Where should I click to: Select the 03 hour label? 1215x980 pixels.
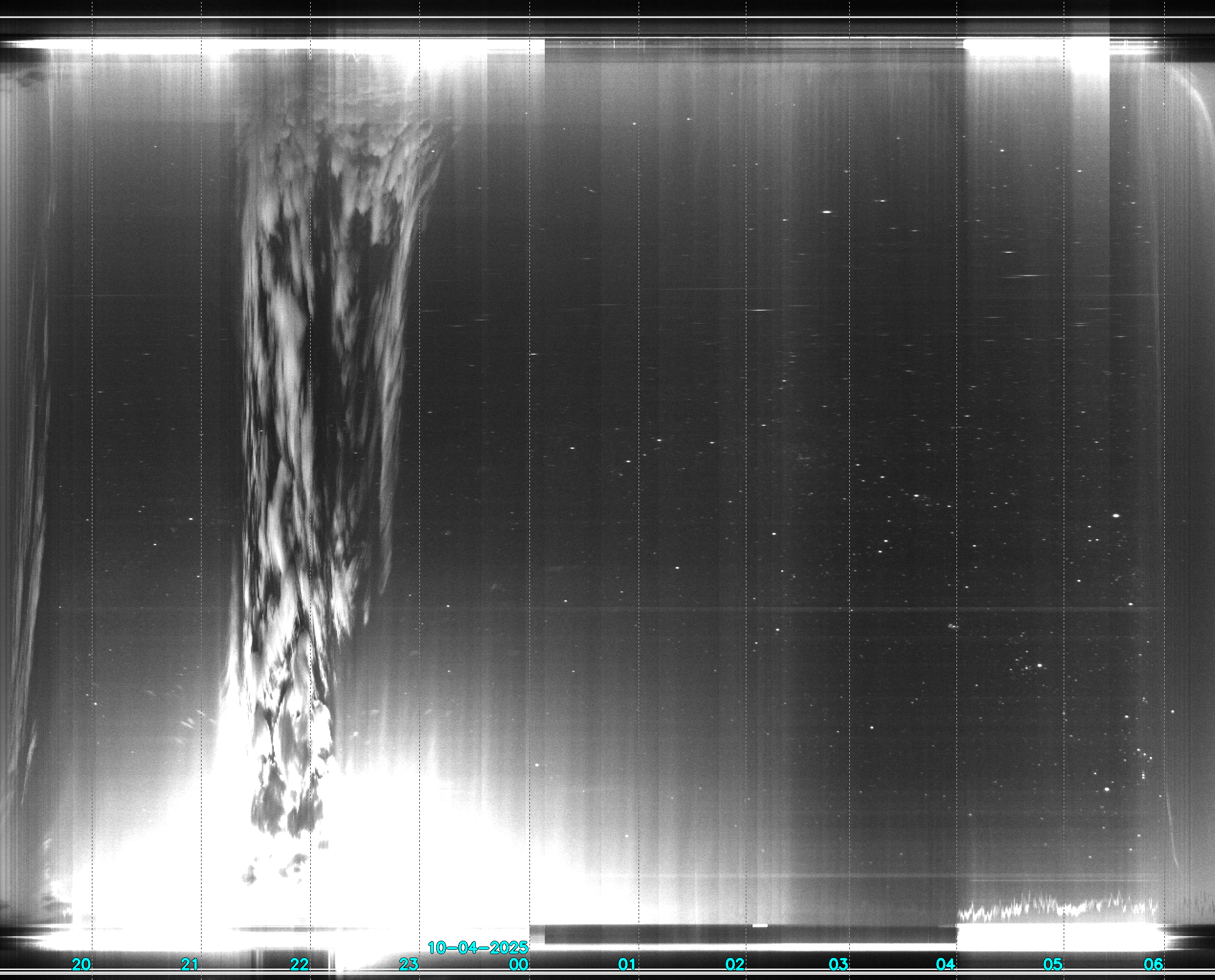[838, 964]
